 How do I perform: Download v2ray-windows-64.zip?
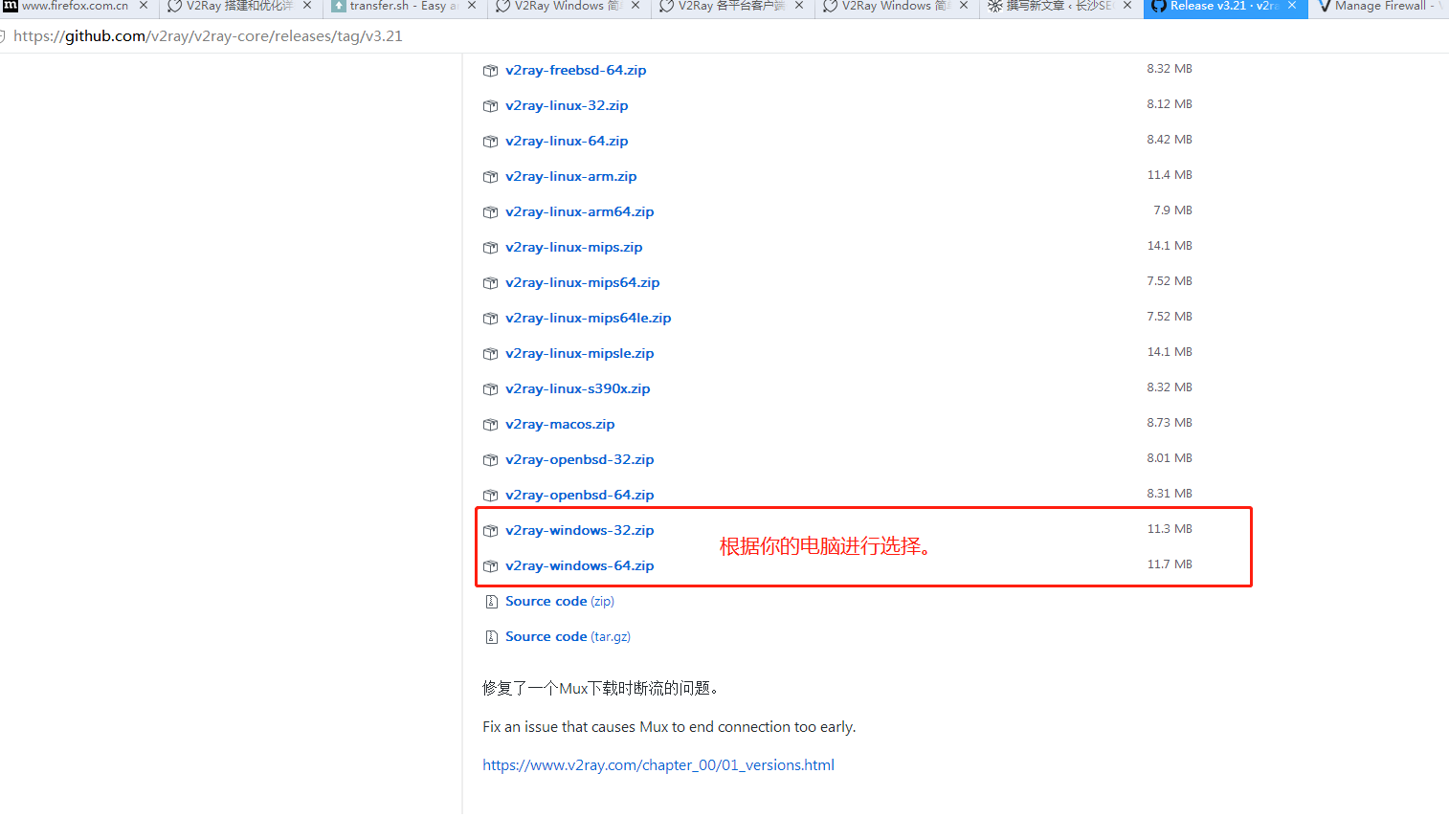[x=579, y=565]
